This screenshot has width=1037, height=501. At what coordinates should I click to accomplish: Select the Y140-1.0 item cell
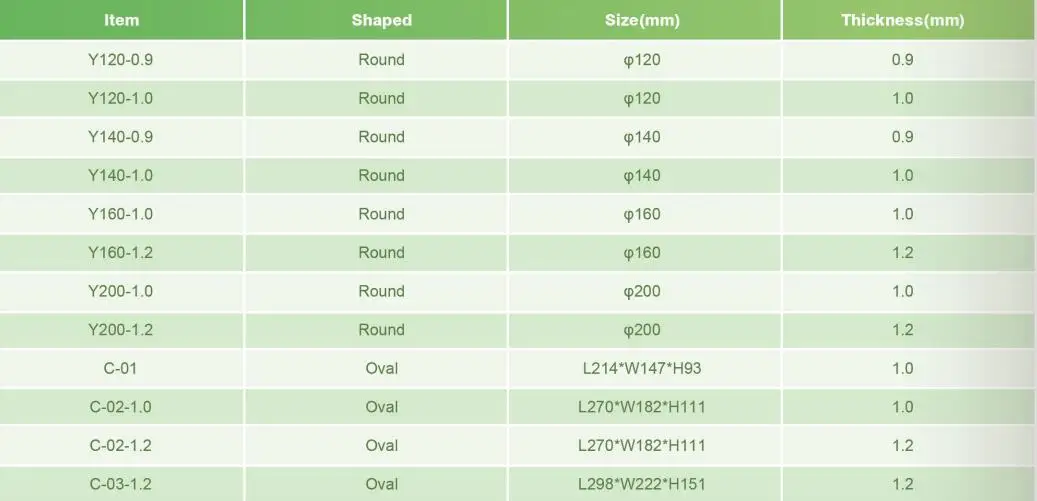[x=122, y=176]
